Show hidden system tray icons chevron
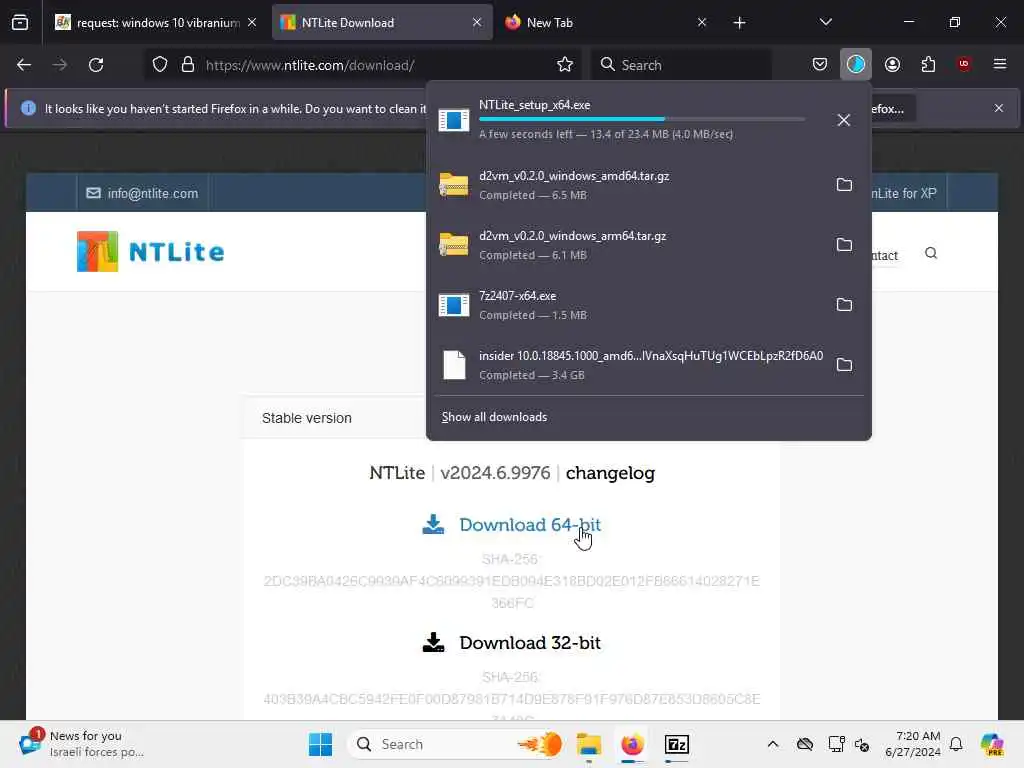1024x768 pixels. click(773, 744)
